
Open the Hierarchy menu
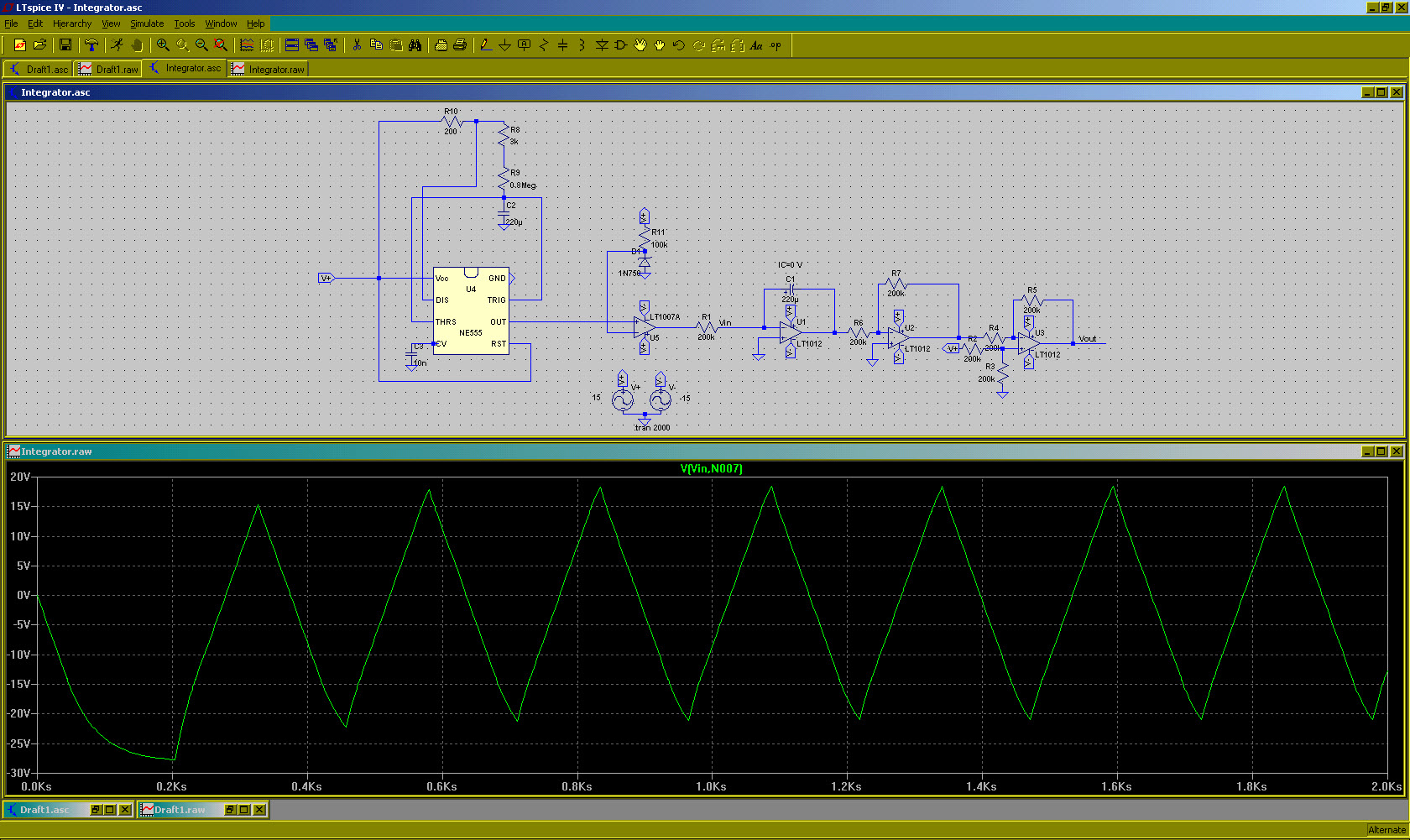[x=72, y=23]
